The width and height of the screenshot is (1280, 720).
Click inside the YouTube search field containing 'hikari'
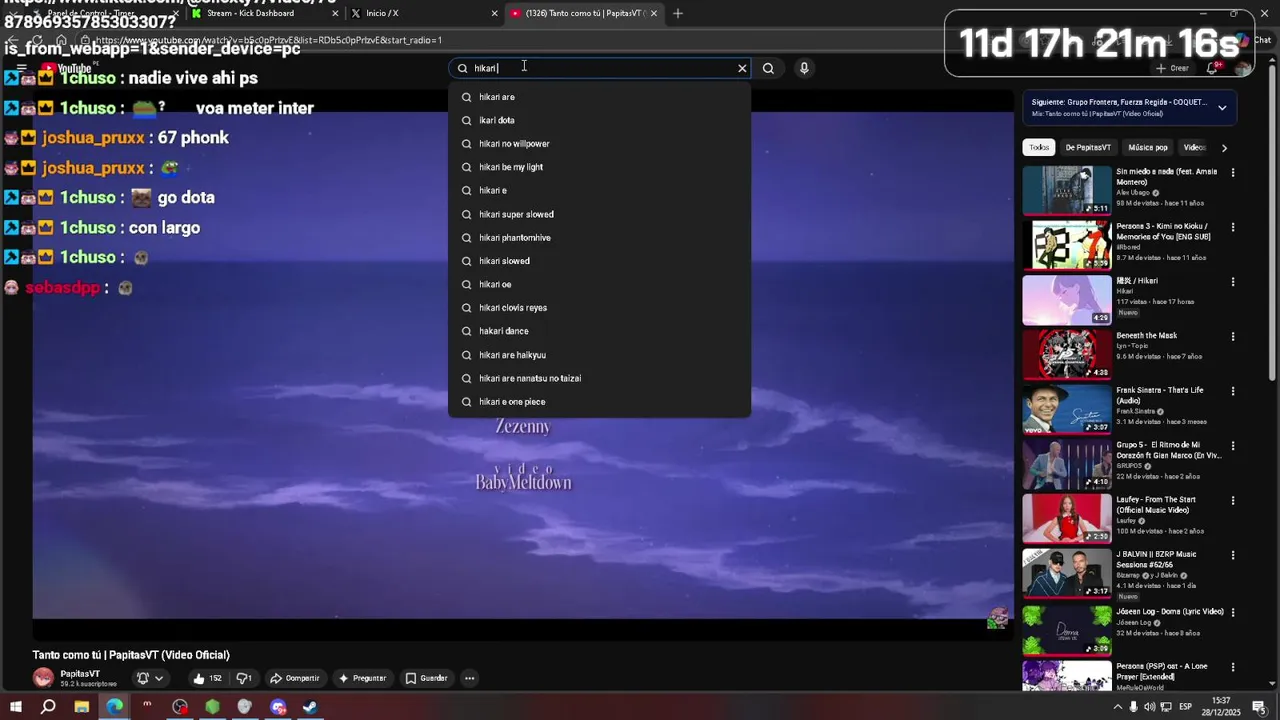coord(600,68)
